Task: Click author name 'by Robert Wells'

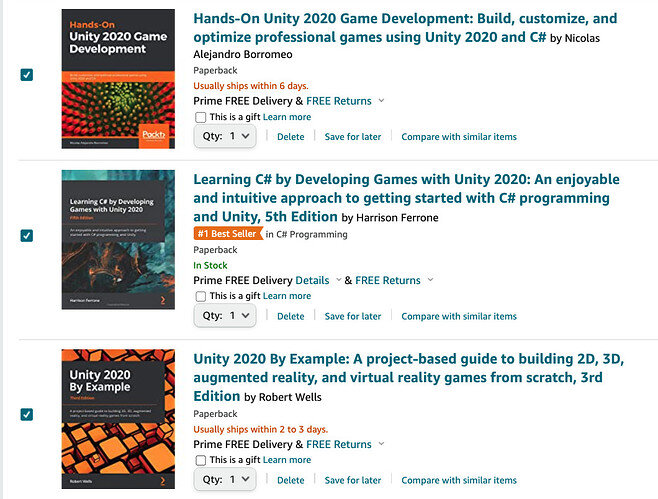Action: point(283,397)
